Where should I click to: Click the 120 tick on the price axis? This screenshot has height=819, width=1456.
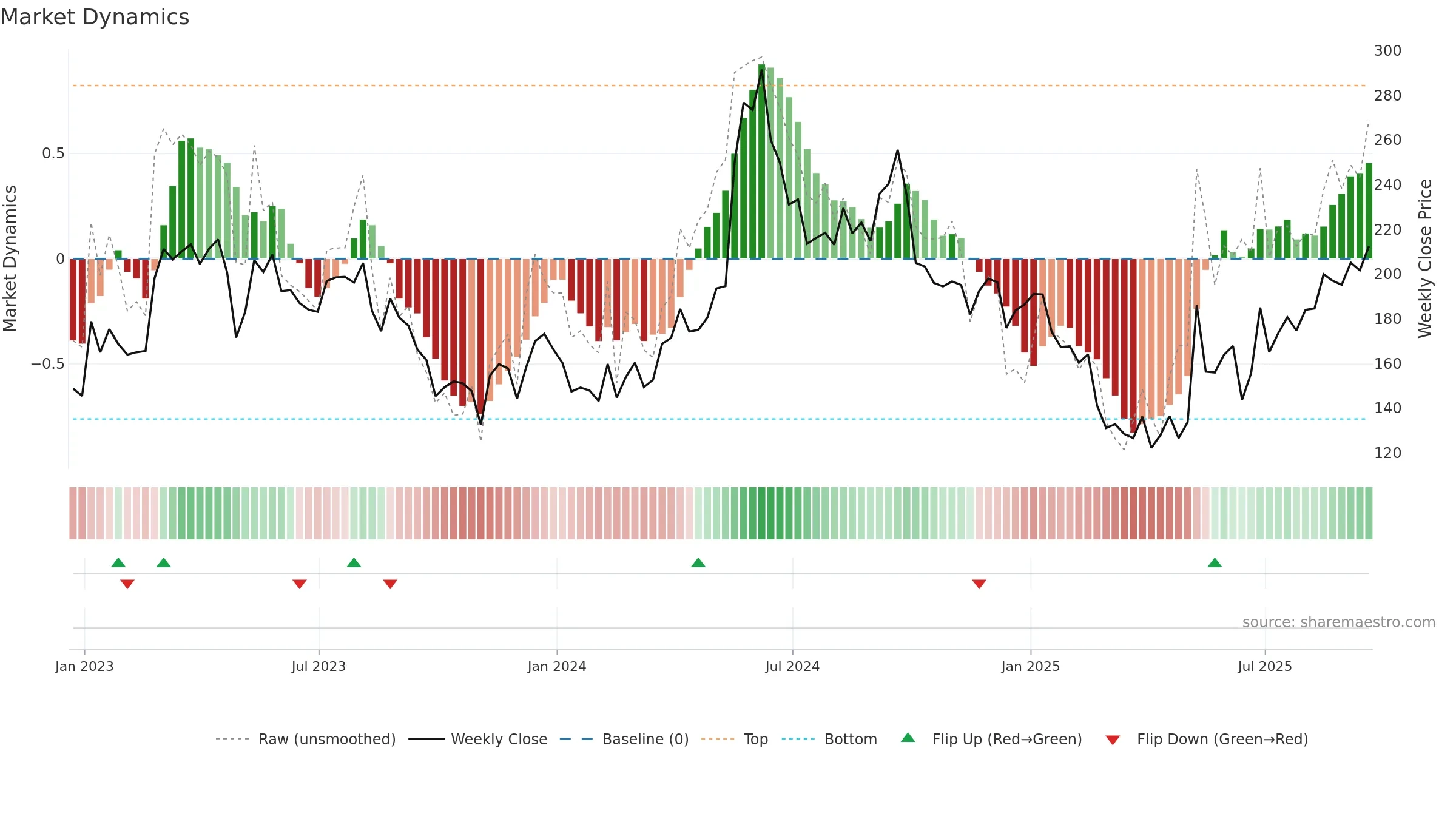pos(1388,453)
